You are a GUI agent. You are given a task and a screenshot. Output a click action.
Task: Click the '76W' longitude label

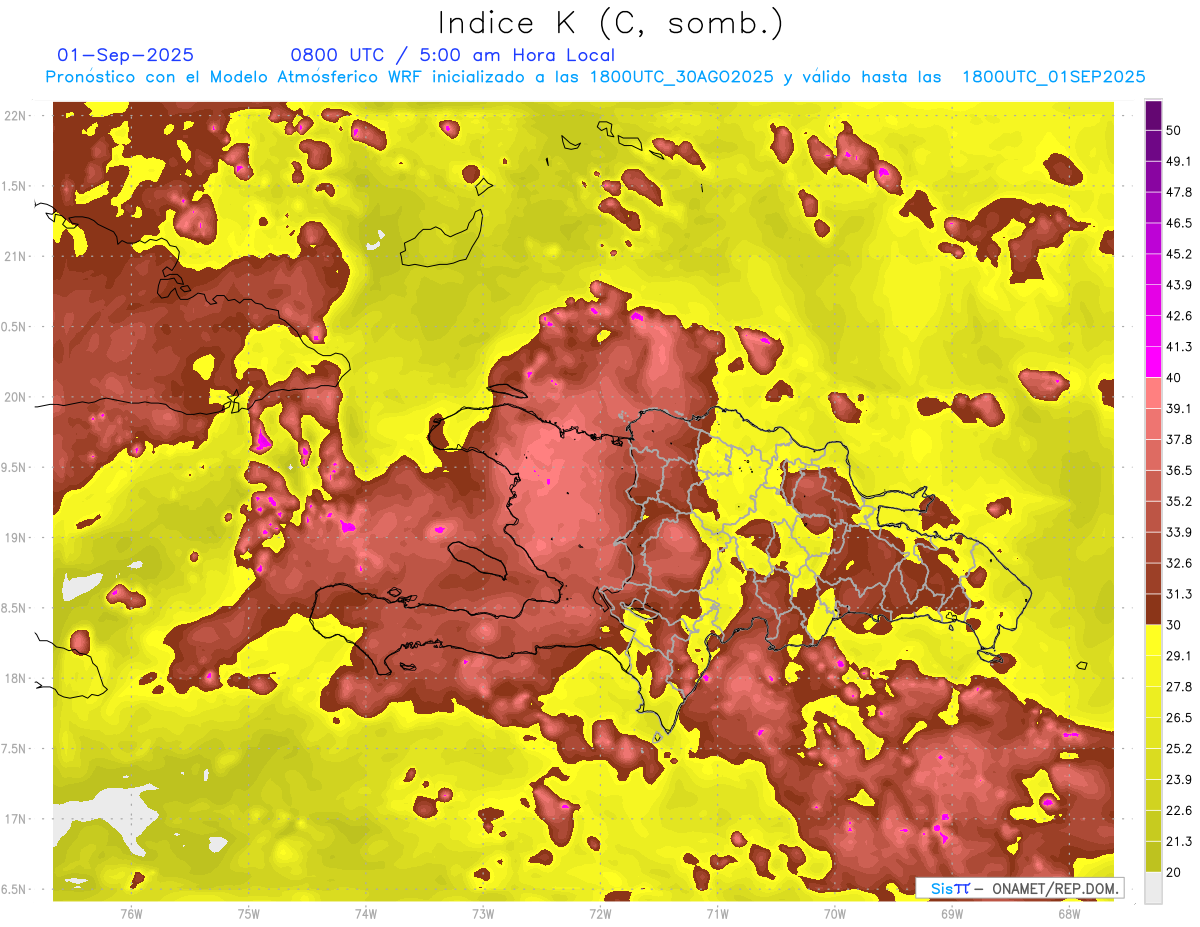[x=131, y=913]
